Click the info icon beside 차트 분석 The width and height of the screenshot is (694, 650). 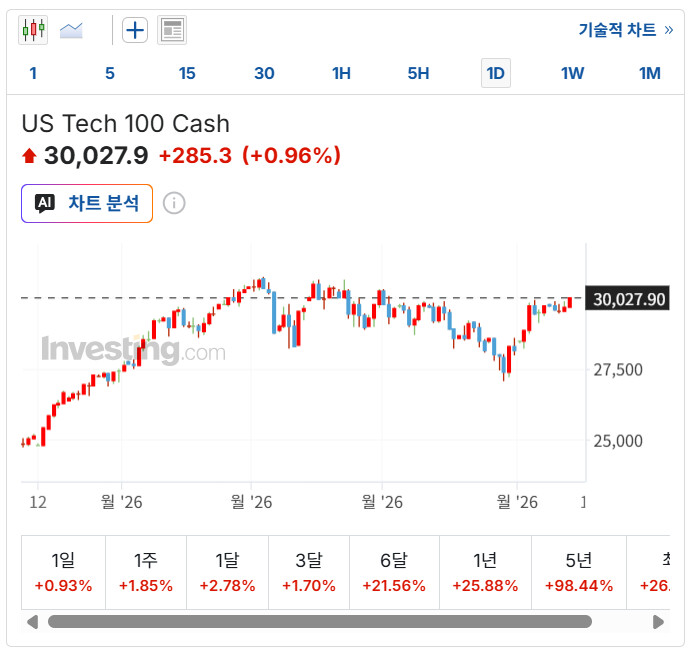point(174,204)
